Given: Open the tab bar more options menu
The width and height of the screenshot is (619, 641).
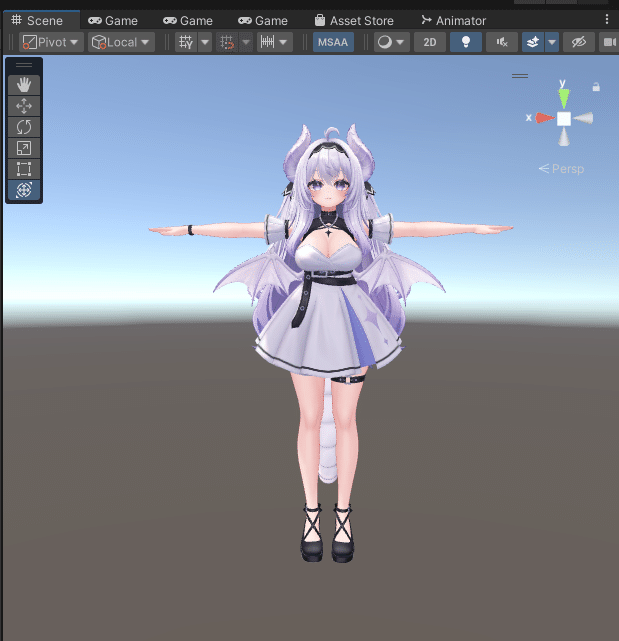Looking at the screenshot, I should click(x=607, y=19).
